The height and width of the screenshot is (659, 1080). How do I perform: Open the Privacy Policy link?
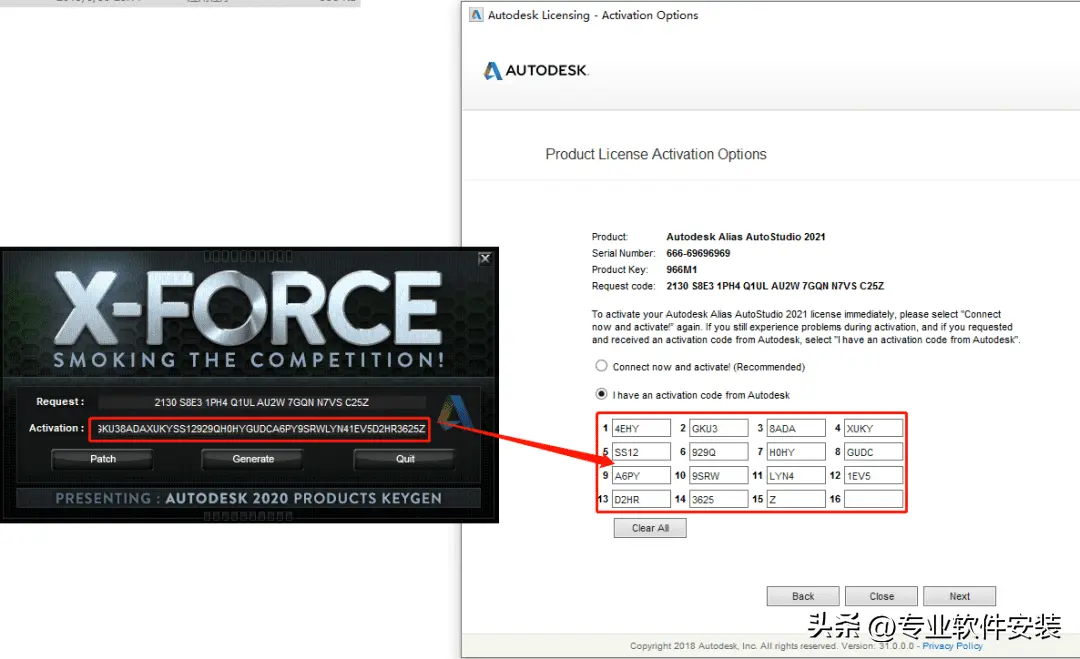(x=952, y=646)
